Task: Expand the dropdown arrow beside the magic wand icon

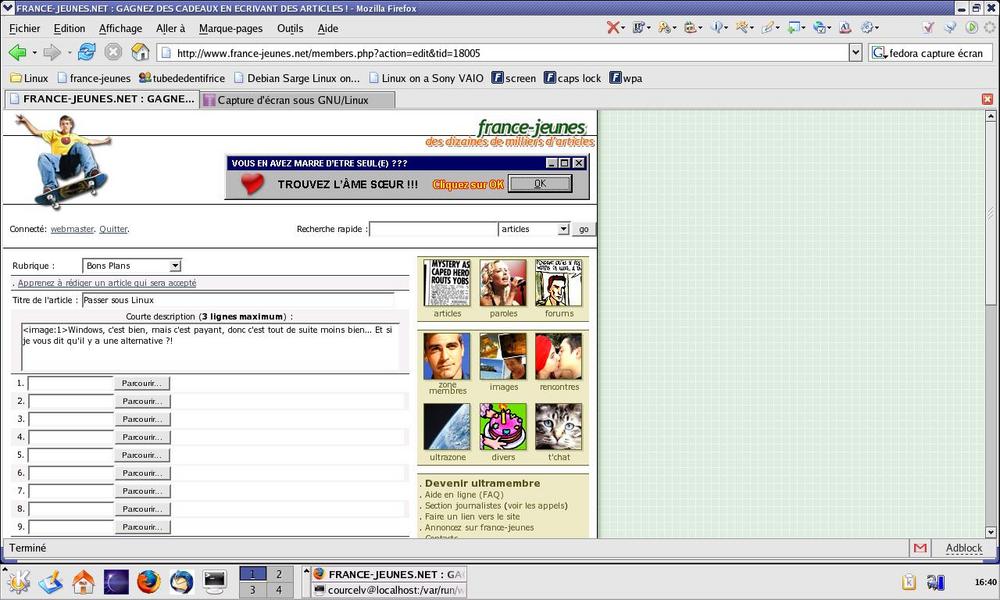Action: [752, 27]
